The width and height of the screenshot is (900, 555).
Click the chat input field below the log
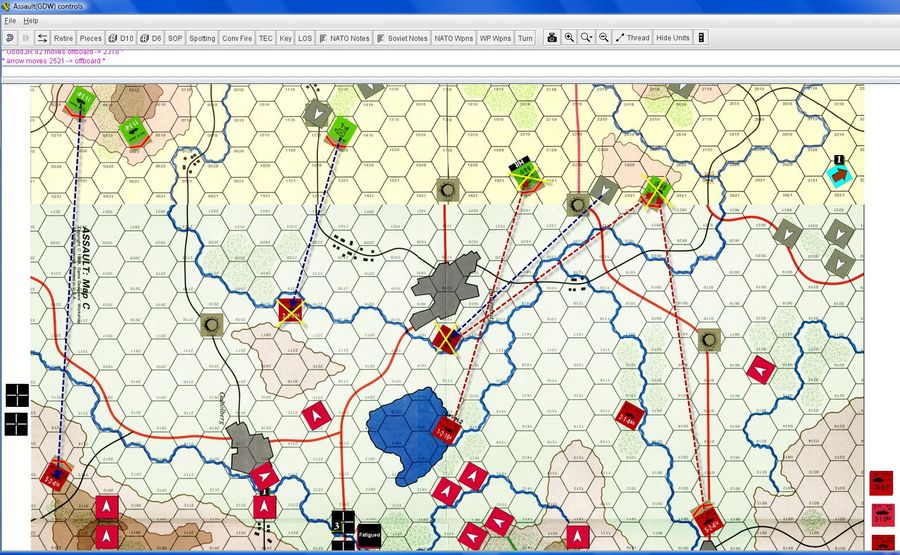[450, 73]
